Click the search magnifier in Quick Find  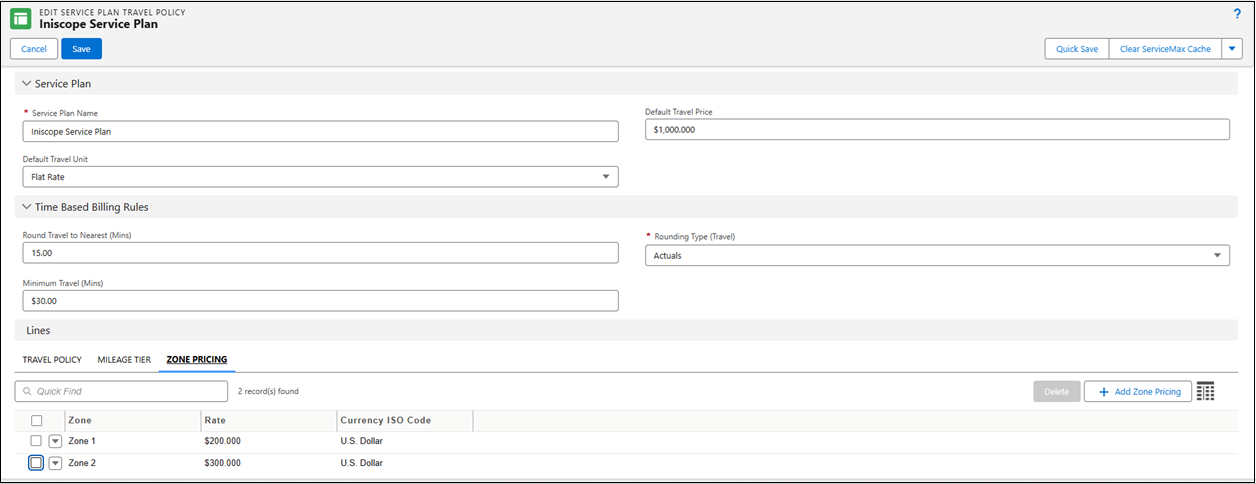[27, 392]
